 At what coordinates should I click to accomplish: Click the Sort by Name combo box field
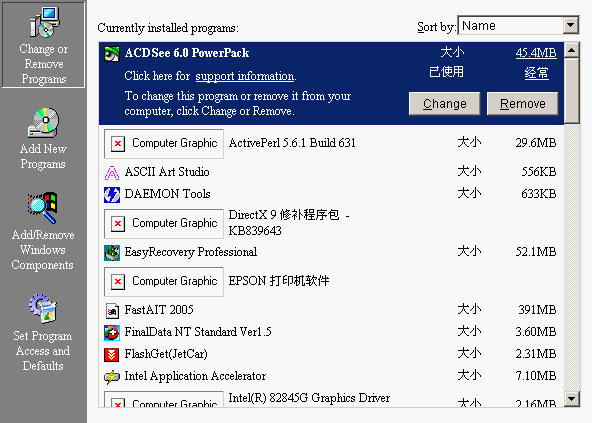518,25
